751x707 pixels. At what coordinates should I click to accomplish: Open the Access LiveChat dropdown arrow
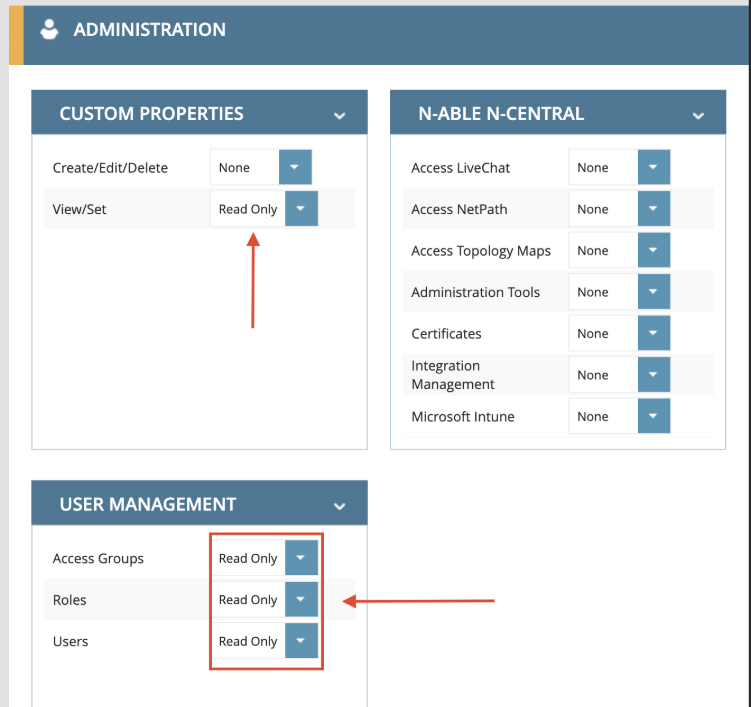(653, 167)
